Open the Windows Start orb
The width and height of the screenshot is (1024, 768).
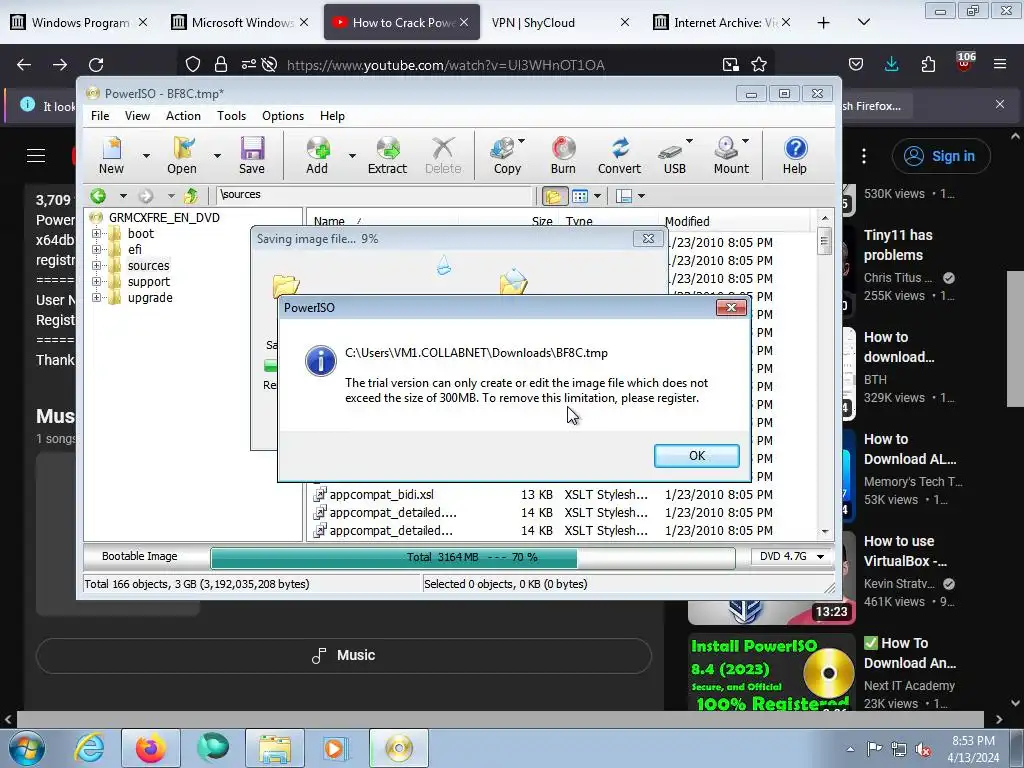pyautogui.click(x=27, y=748)
